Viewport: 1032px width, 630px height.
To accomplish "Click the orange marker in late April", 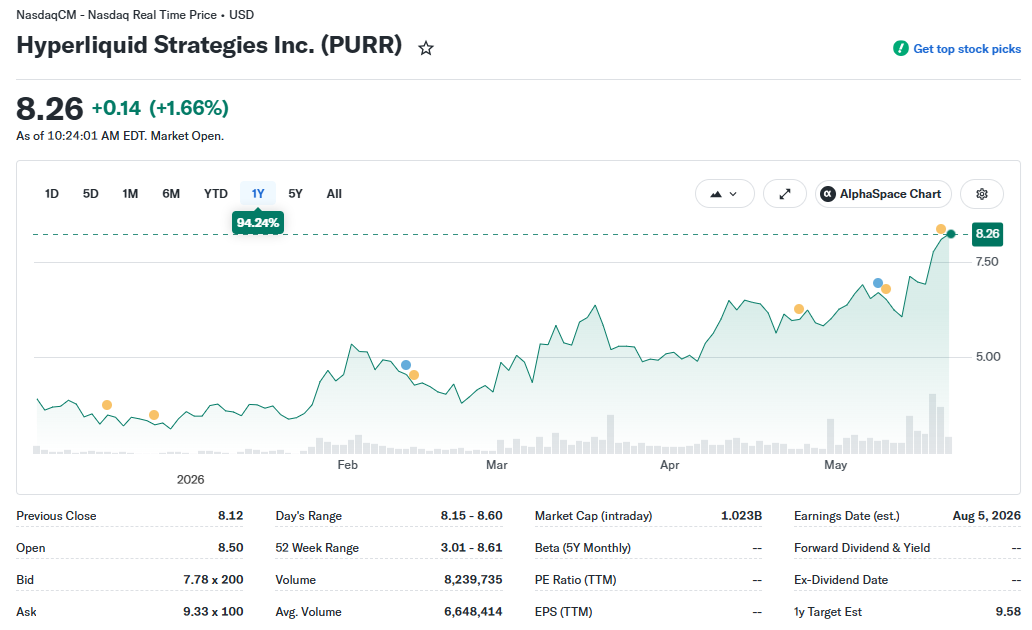I will pos(799,309).
